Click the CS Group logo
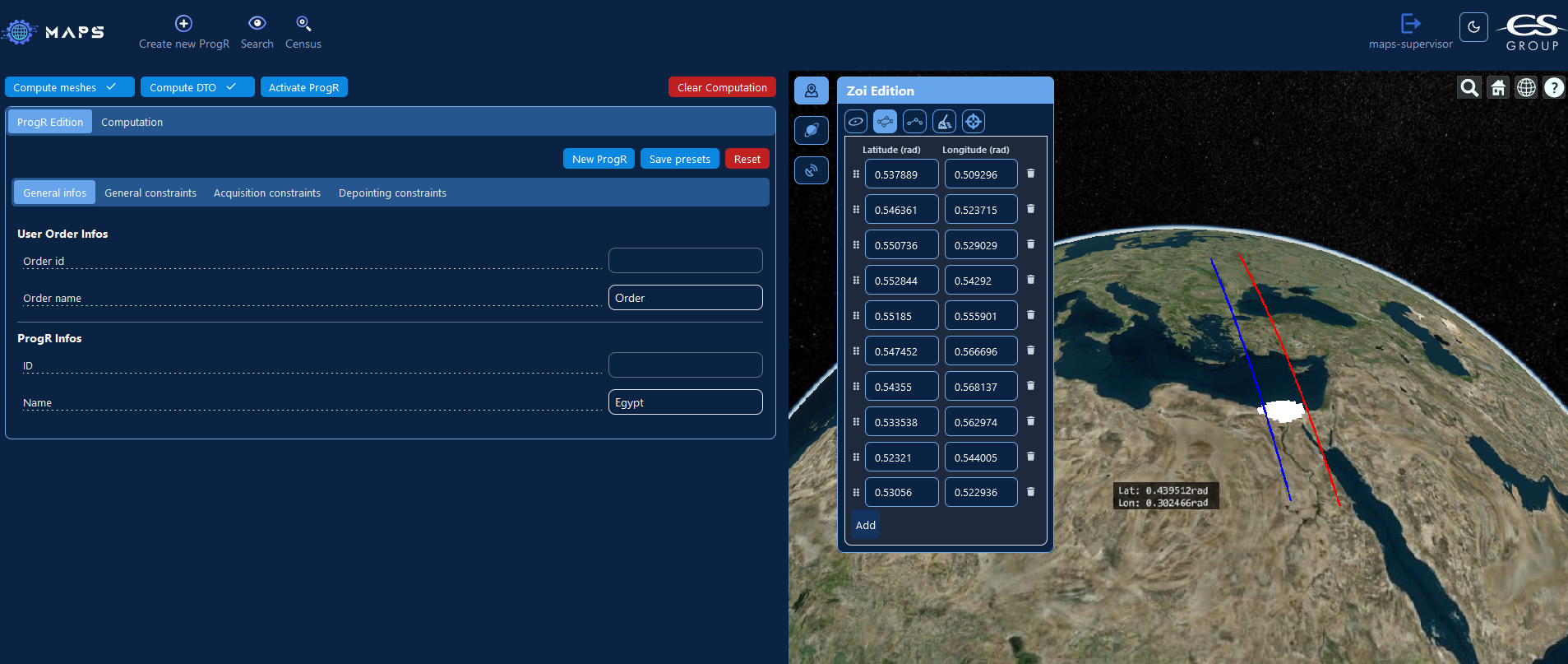The height and width of the screenshot is (664, 1568). tap(1532, 32)
